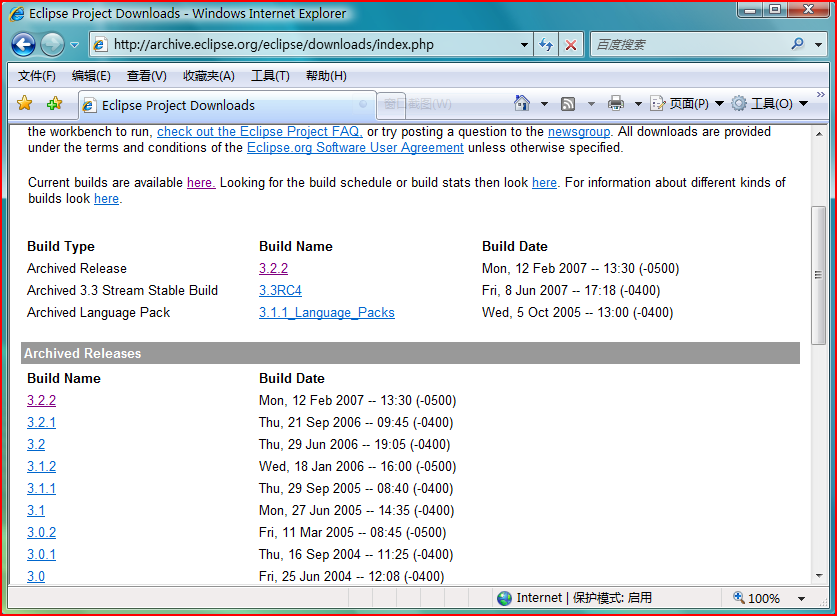Open the 收藏夹(A) menu
Viewport: 837px width, 616px height.
[x=209, y=76]
